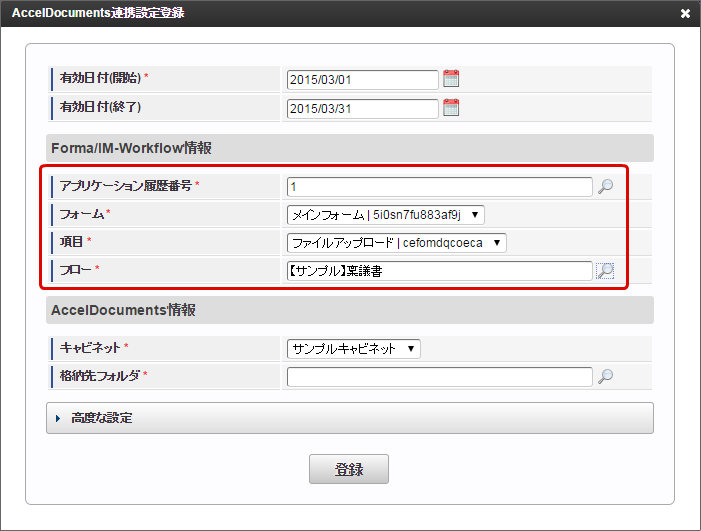This screenshot has height=531, width=701.
Task: Open the フォーム dropdown
Action: click(385, 215)
